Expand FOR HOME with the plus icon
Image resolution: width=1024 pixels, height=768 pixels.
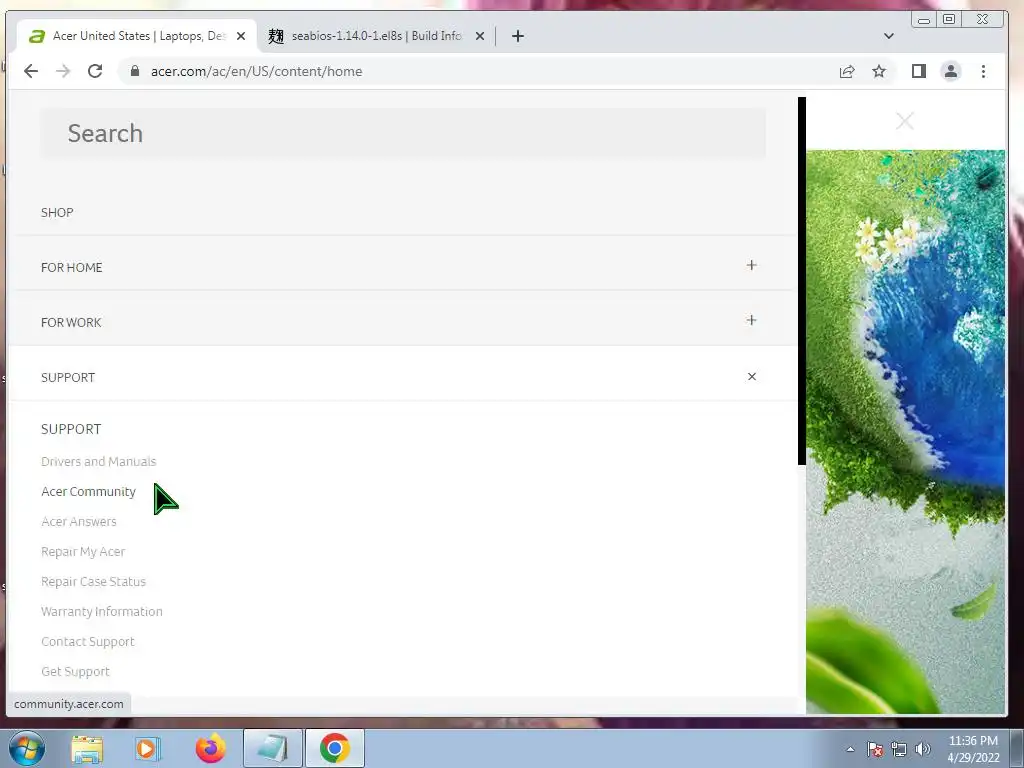(752, 265)
